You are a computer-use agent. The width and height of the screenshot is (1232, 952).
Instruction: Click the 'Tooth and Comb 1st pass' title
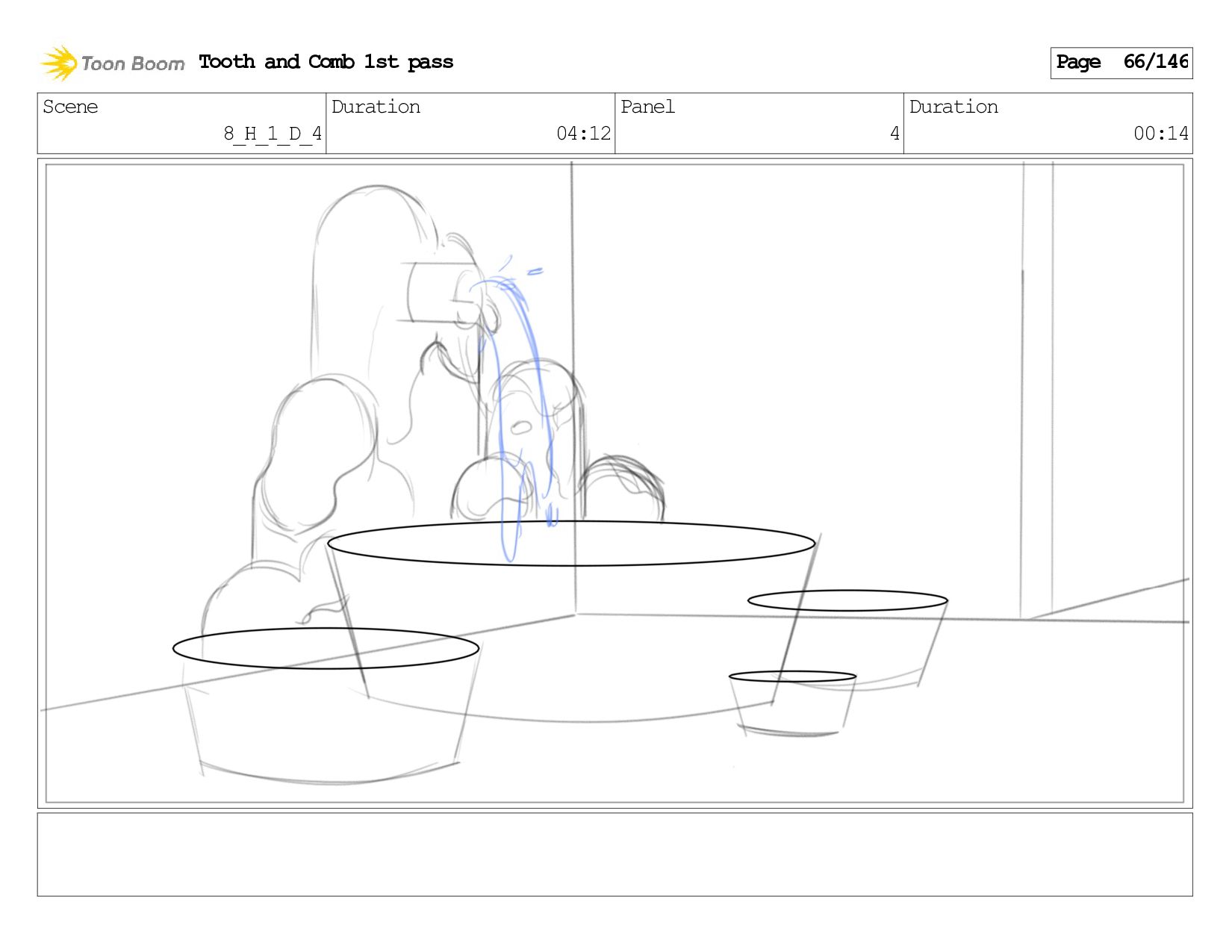(326, 62)
